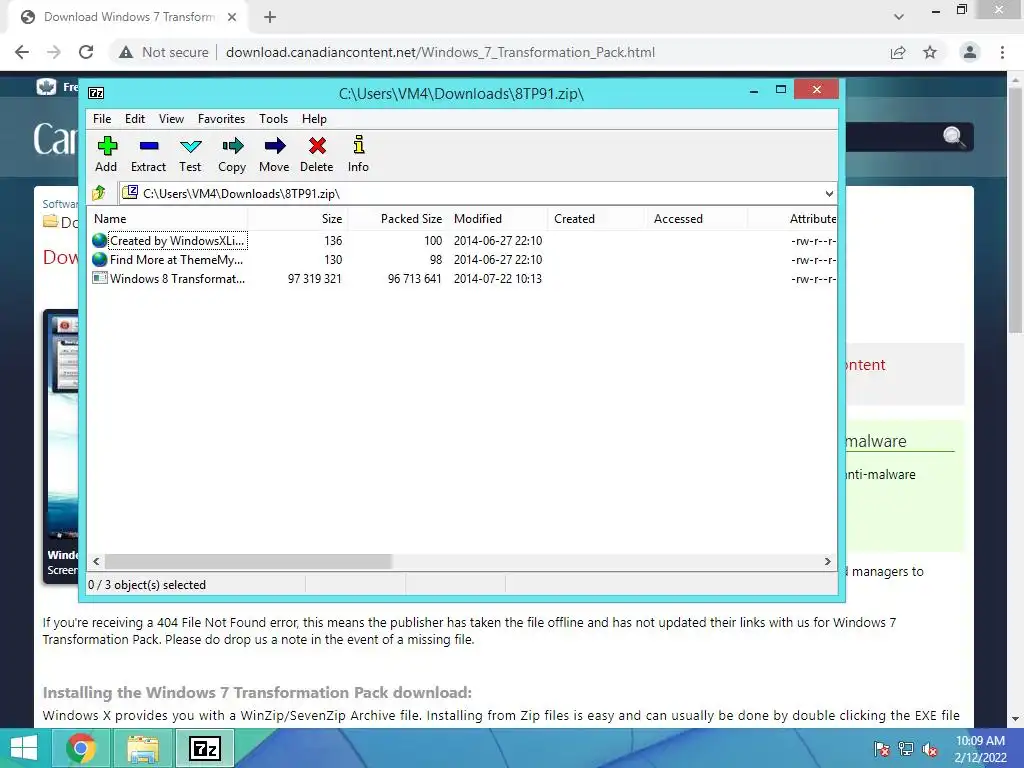Open the Edit menu
The image size is (1024, 768).
[135, 119]
